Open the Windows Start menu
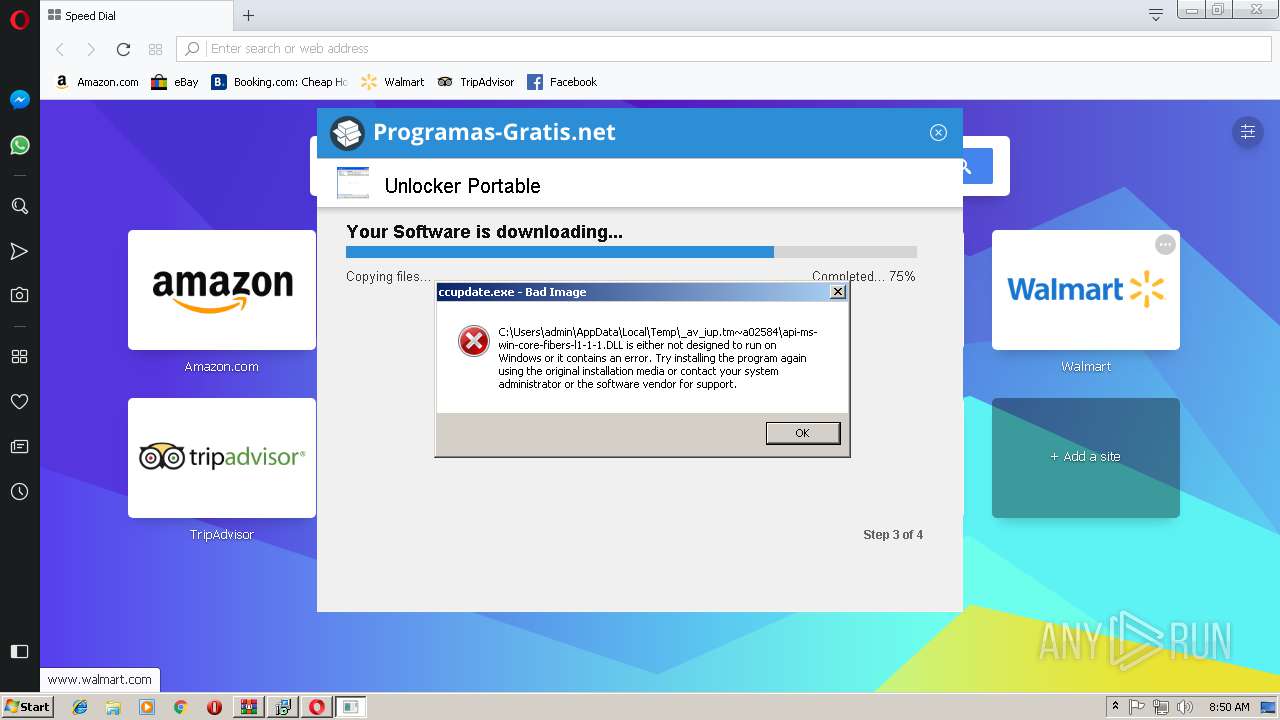The image size is (1280, 720). pyautogui.click(x=27, y=706)
